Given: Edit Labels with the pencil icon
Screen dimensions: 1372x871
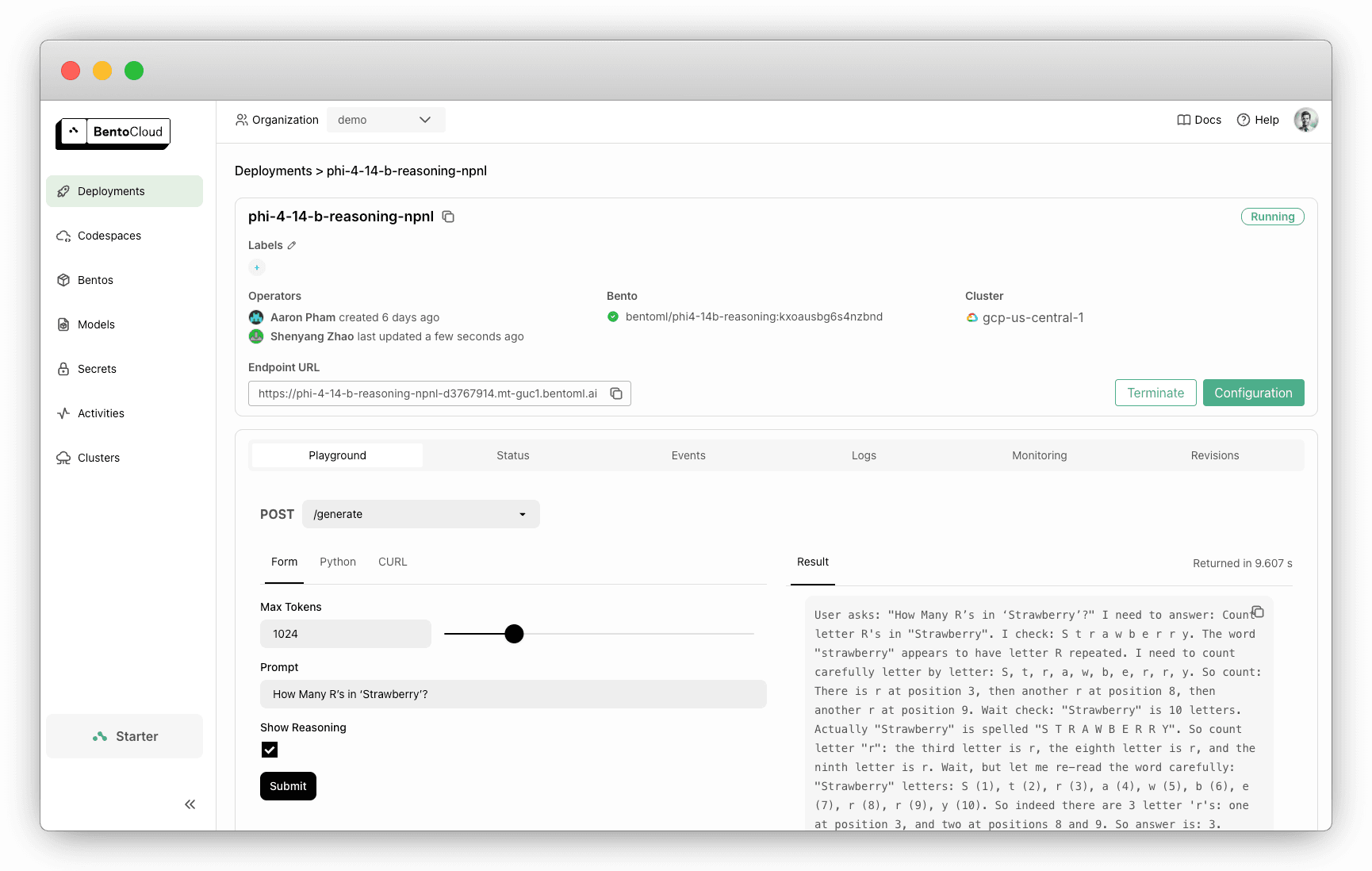Looking at the screenshot, I should click(292, 245).
